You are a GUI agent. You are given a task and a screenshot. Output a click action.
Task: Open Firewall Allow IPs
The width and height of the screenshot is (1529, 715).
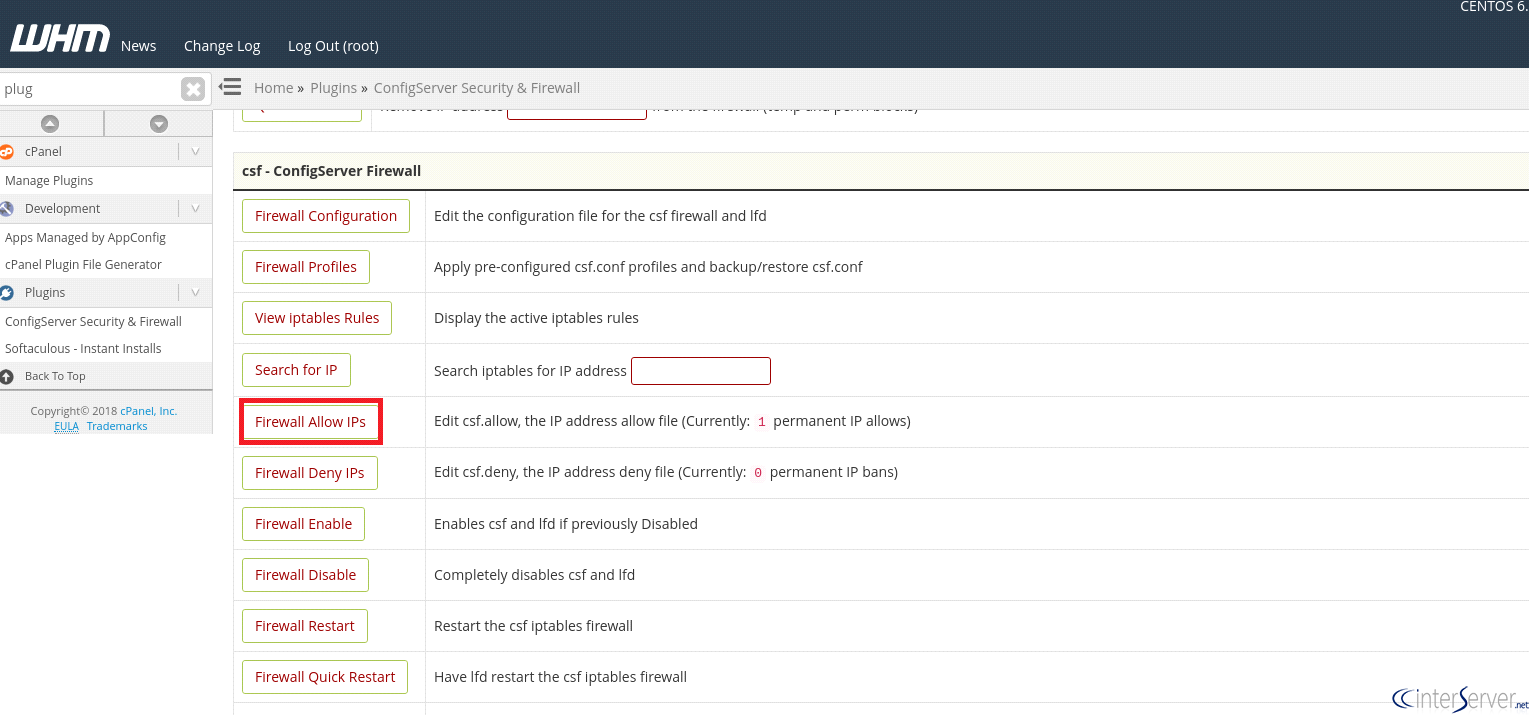(310, 422)
